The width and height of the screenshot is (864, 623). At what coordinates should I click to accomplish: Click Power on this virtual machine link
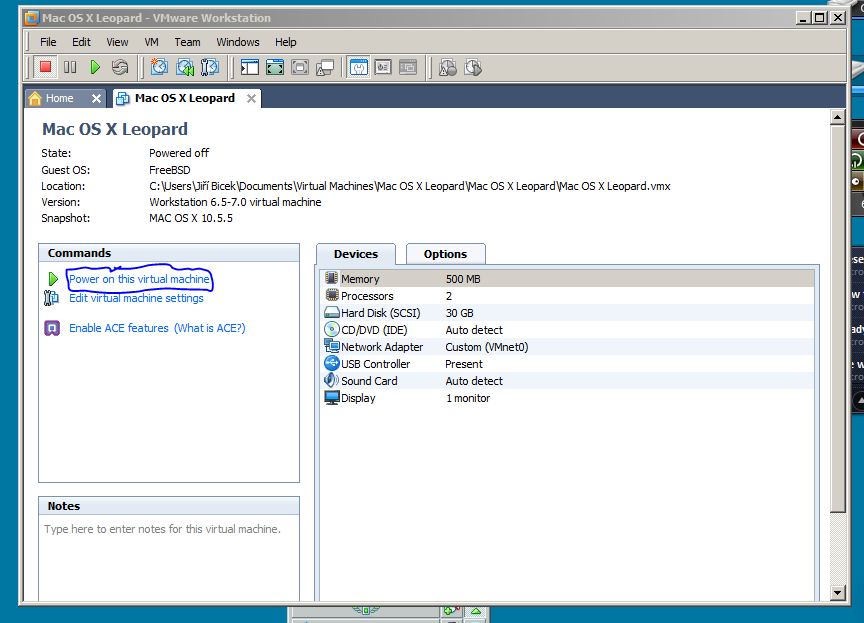click(x=139, y=279)
